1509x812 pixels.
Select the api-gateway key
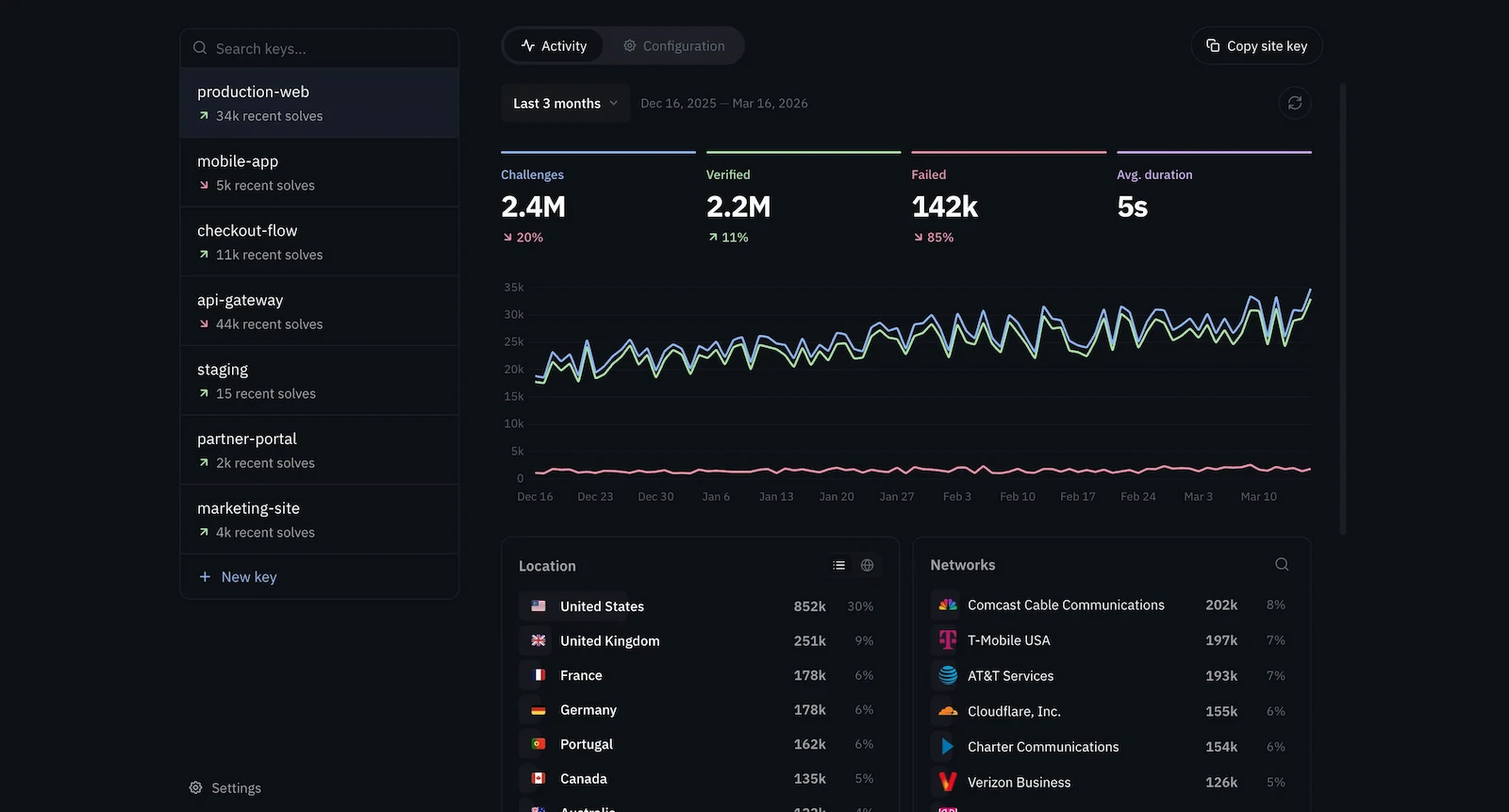[319, 311]
